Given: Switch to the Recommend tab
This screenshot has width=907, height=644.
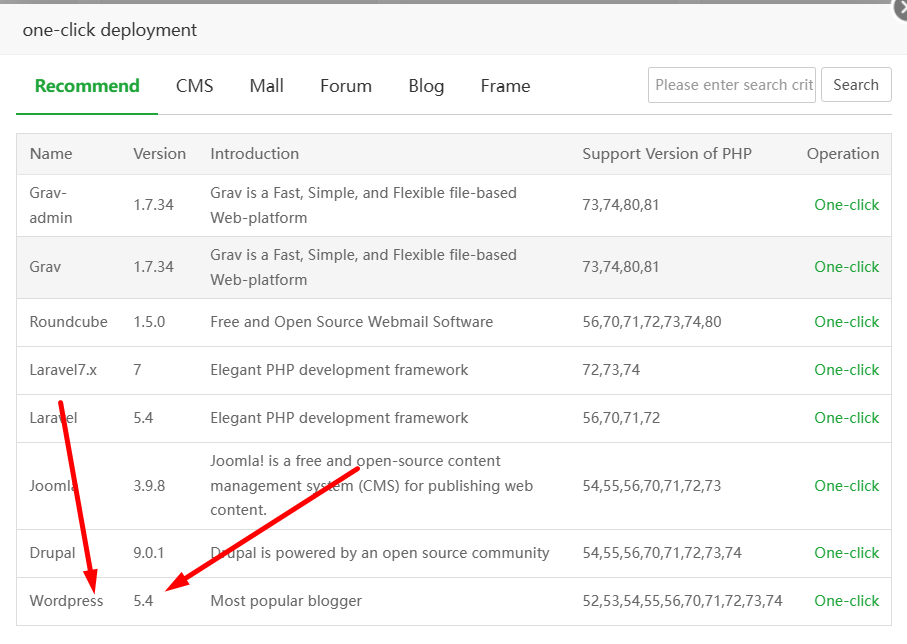Looking at the screenshot, I should coord(87,86).
